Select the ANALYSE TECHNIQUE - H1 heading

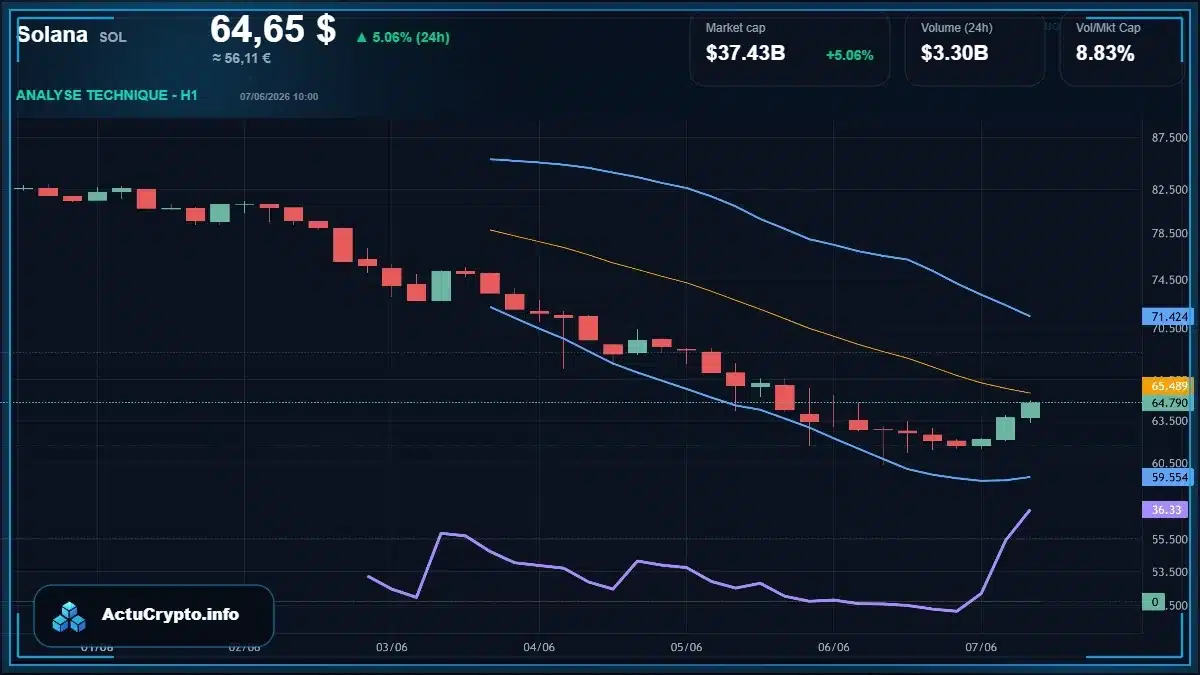(107, 95)
